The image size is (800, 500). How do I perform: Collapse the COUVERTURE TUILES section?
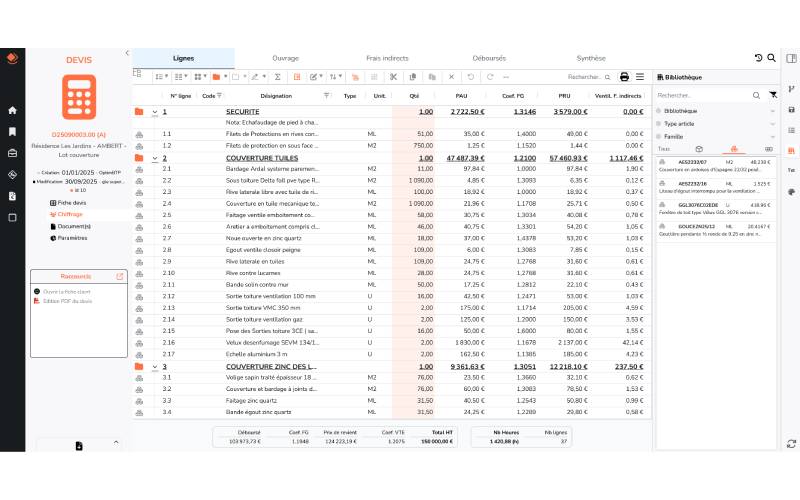click(155, 158)
